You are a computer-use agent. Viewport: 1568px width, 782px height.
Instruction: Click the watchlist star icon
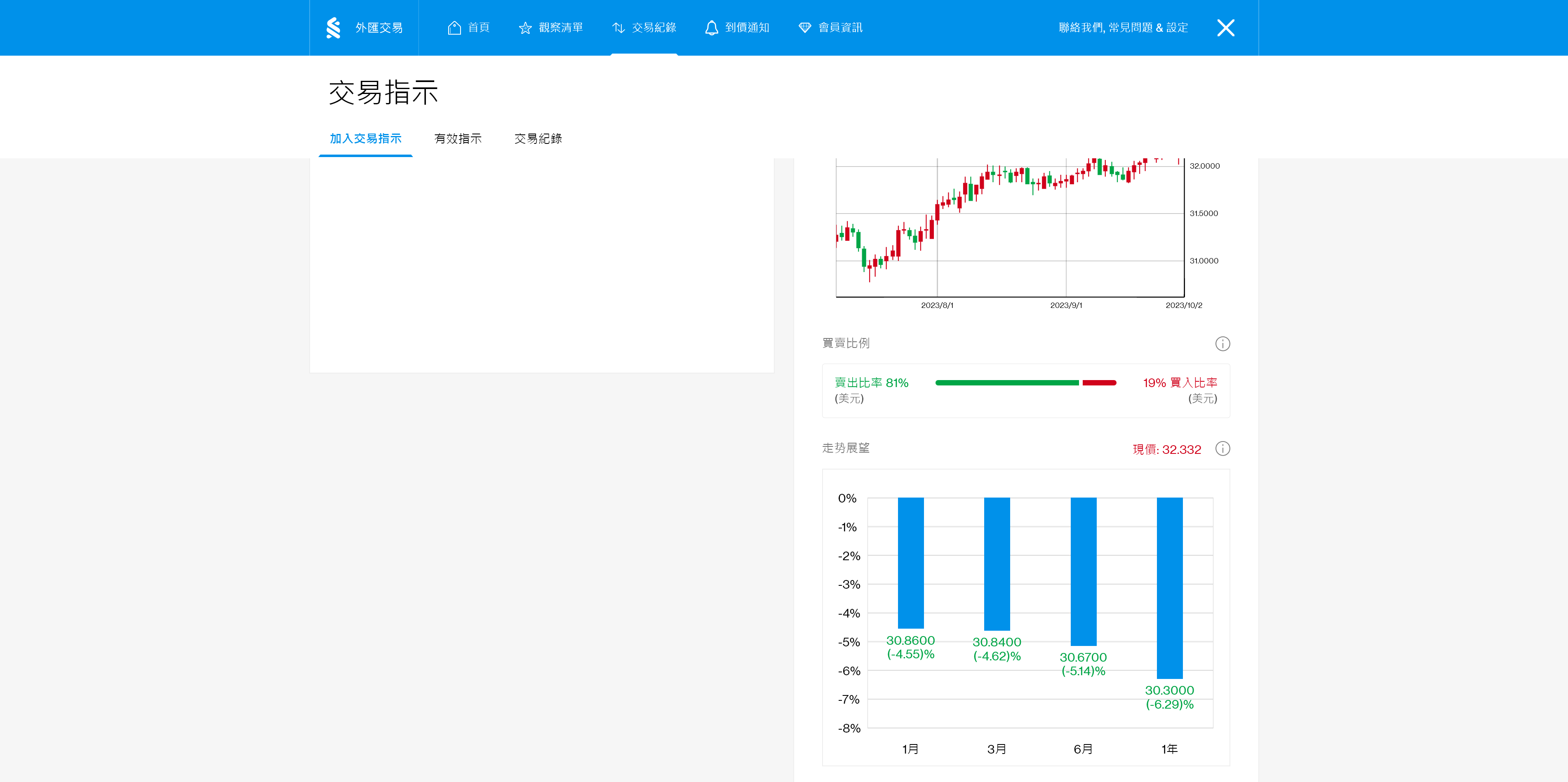(525, 28)
